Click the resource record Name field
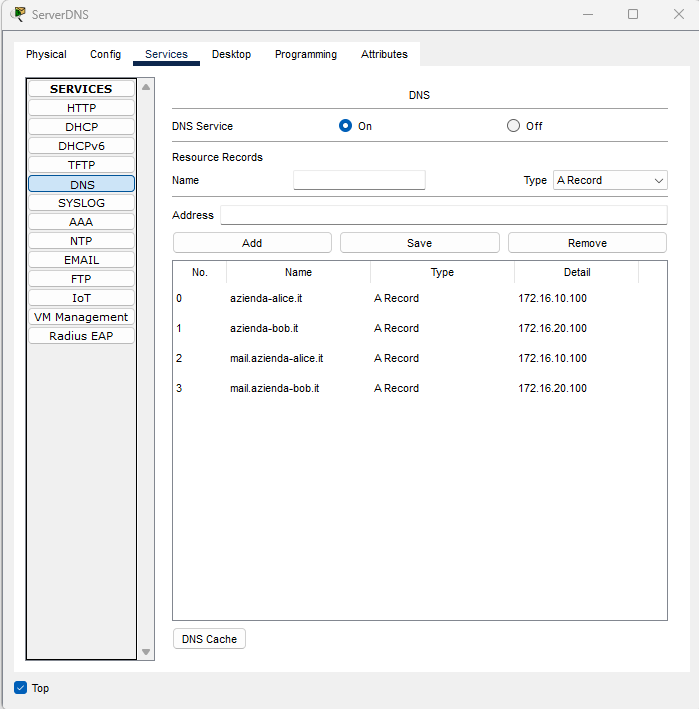 [359, 180]
